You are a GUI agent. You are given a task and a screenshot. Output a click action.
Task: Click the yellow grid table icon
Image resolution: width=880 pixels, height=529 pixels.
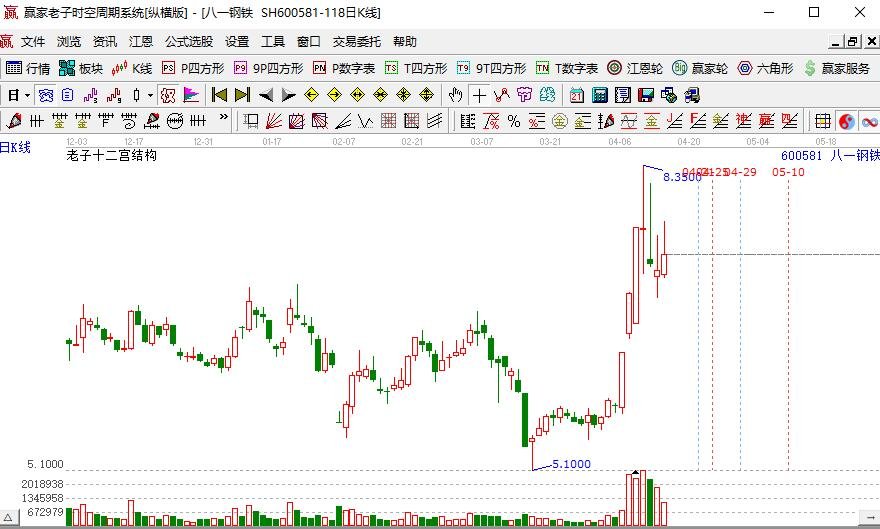[823, 121]
